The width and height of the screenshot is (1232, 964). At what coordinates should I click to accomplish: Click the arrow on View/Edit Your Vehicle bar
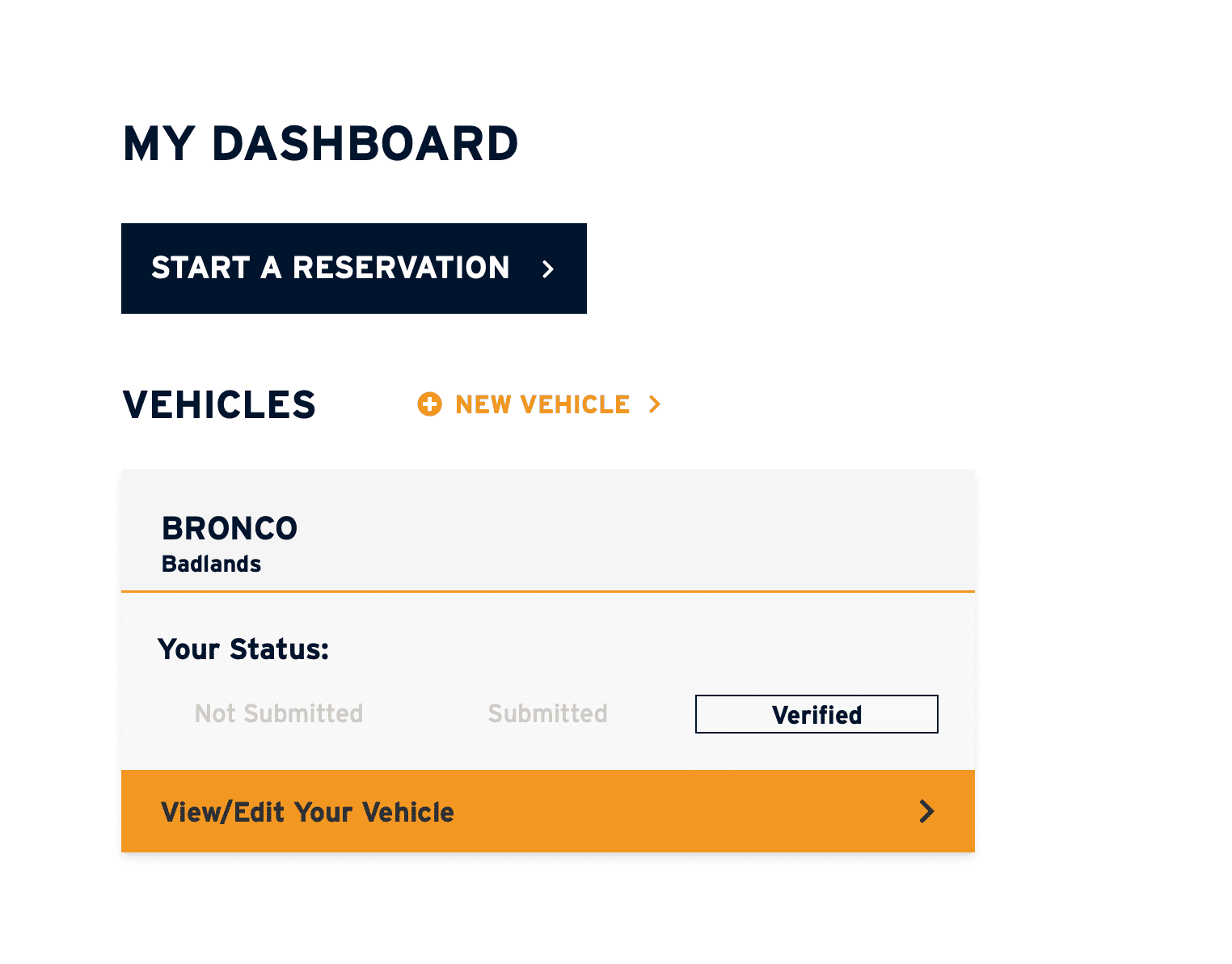(x=927, y=811)
